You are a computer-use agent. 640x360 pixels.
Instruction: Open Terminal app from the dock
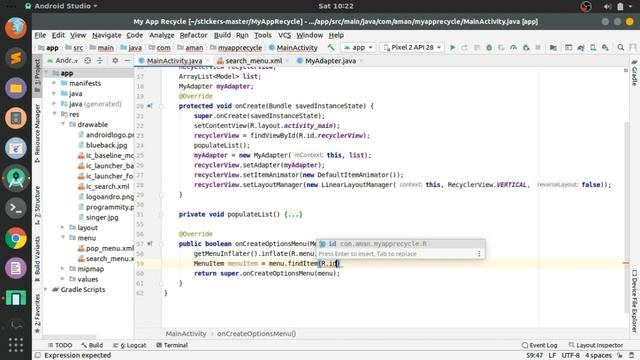tap(16, 208)
